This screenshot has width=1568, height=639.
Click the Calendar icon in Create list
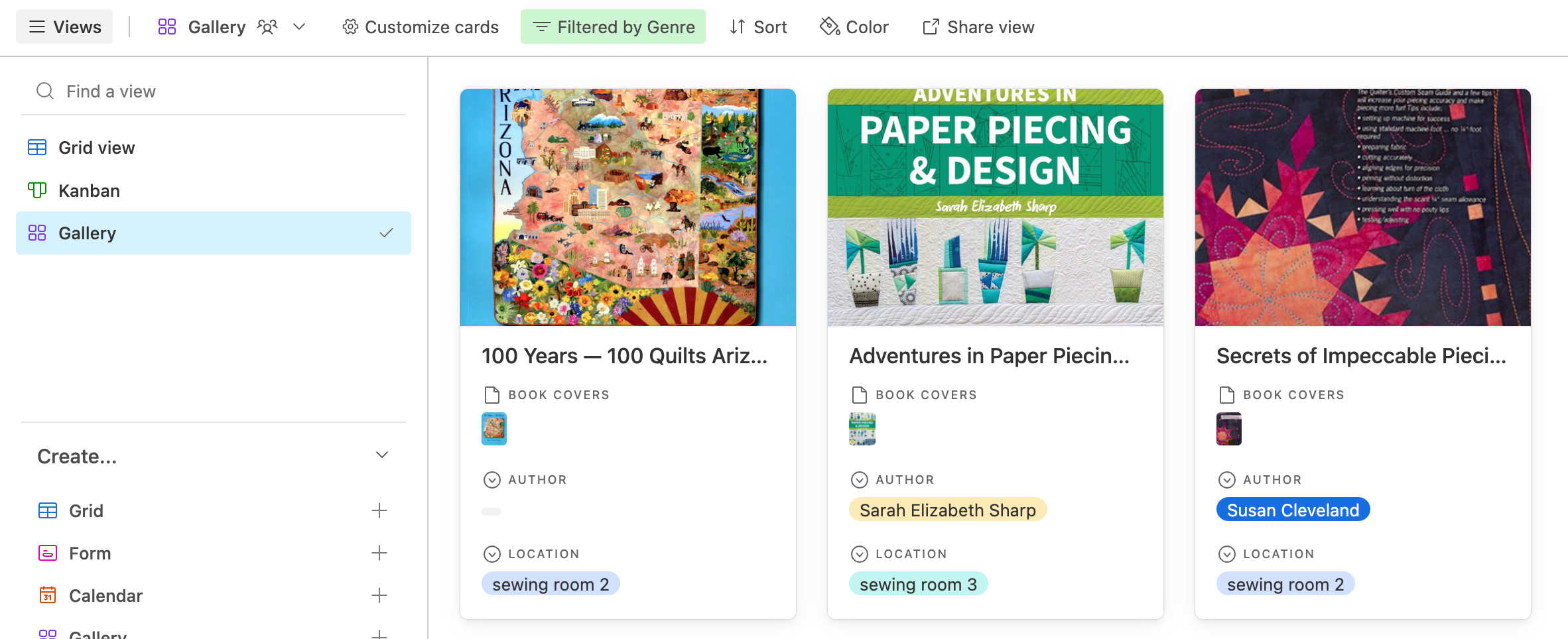[x=48, y=595]
